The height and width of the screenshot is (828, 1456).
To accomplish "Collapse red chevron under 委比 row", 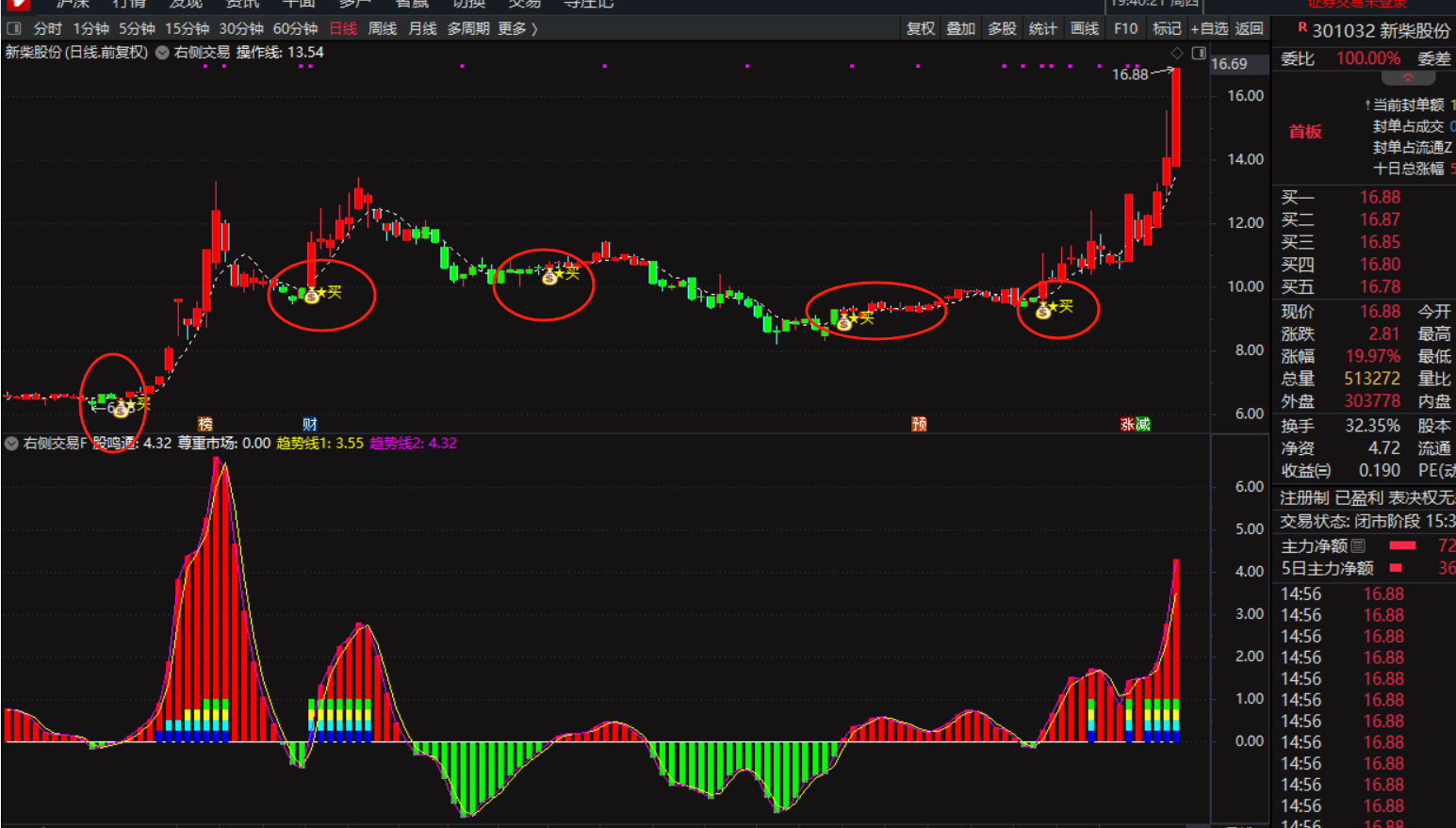I will (1408, 77).
